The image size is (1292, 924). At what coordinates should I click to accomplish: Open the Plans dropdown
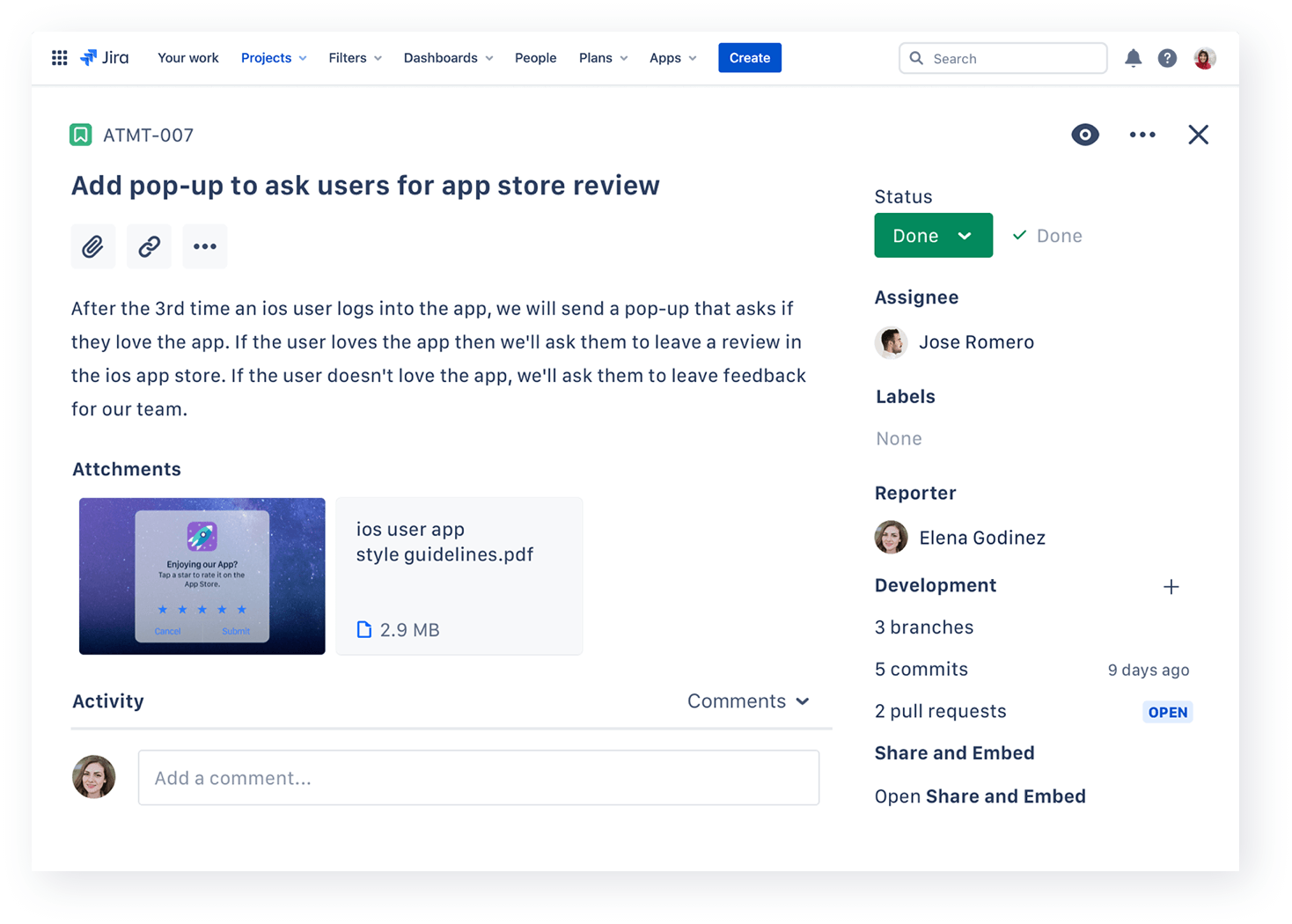tap(604, 58)
